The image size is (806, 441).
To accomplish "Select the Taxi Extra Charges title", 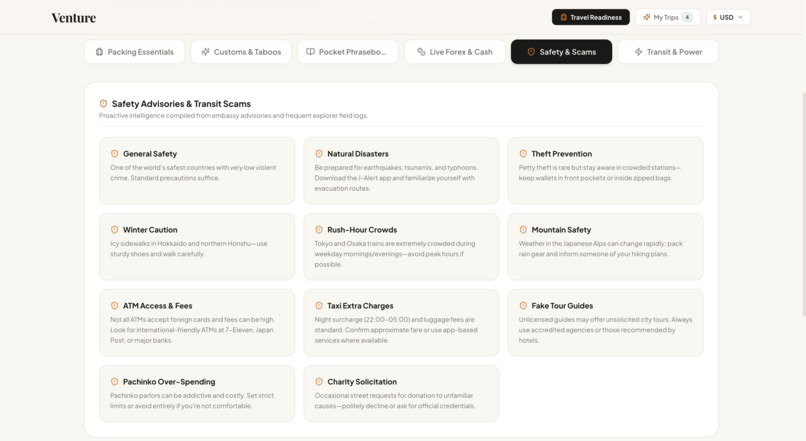I will coord(360,306).
